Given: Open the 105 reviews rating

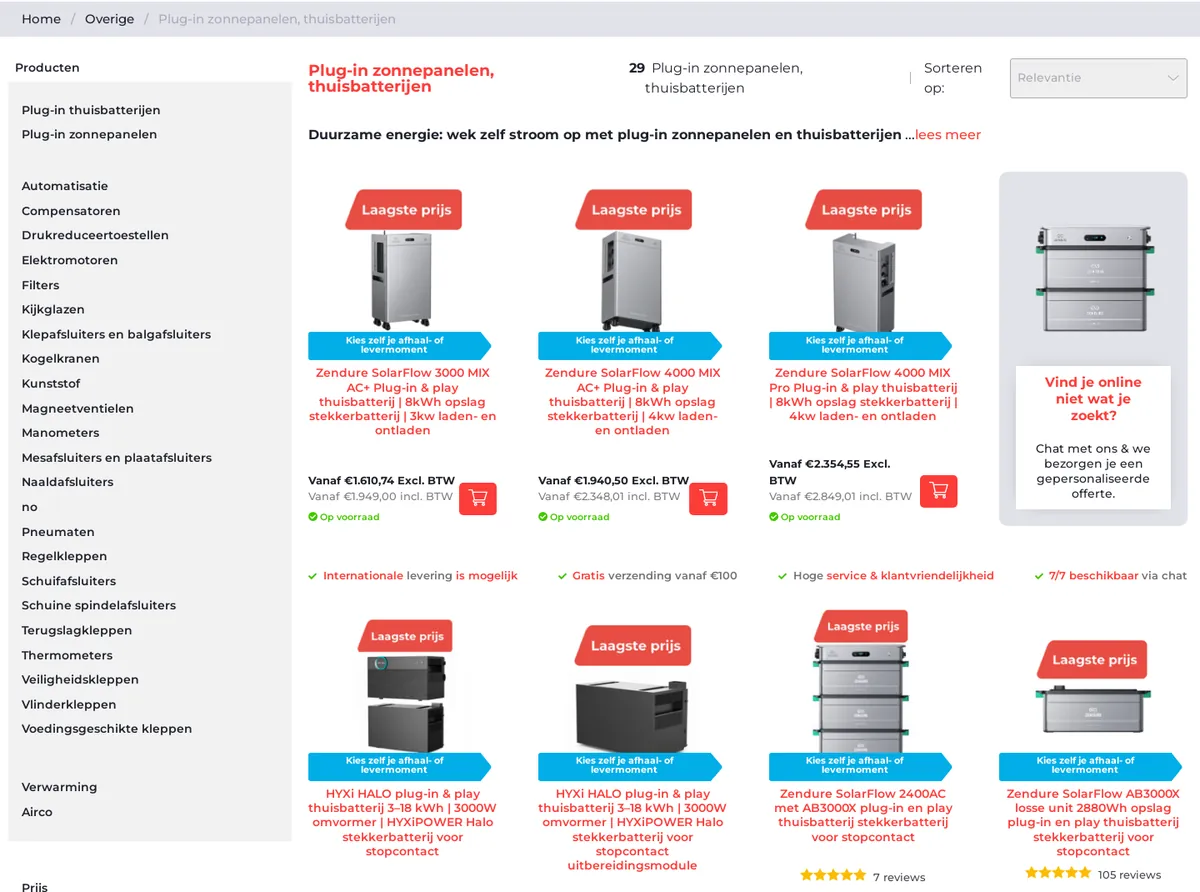Looking at the screenshot, I should point(1093,874).
